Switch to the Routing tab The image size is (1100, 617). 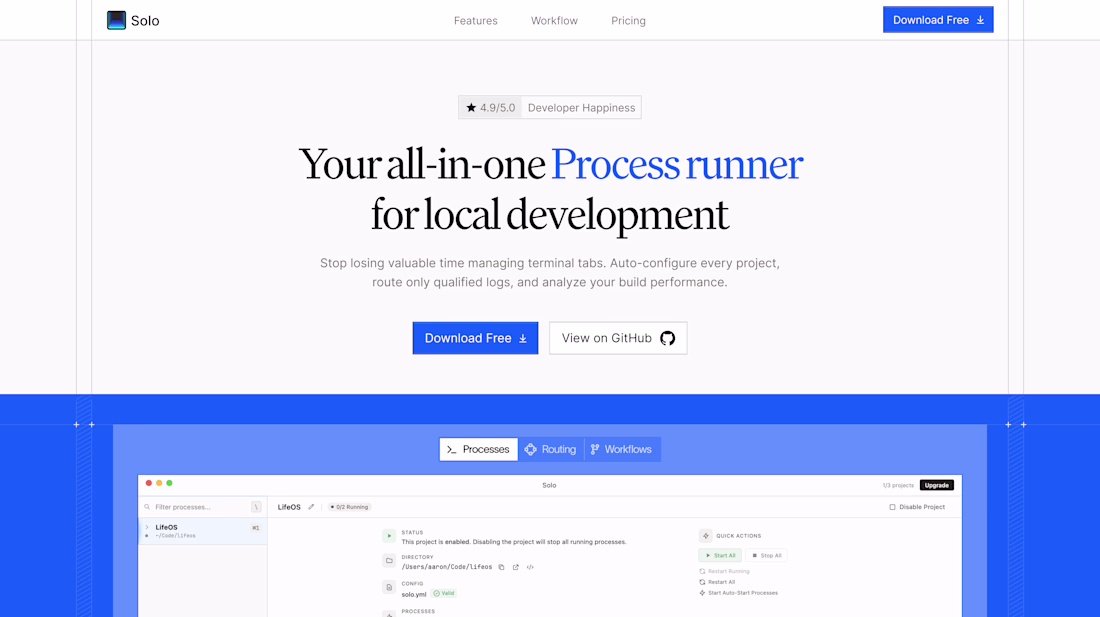click(x=551, y=449)
